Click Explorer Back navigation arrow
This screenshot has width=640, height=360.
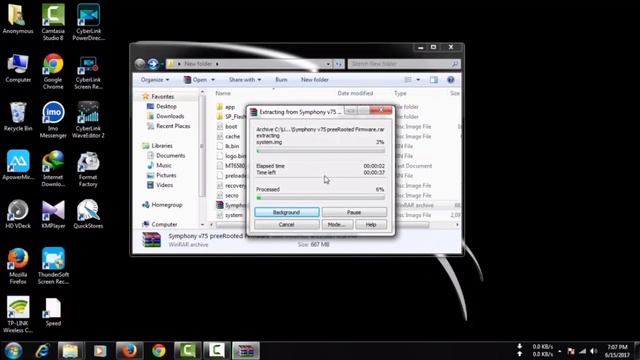(x=140, y=64)
